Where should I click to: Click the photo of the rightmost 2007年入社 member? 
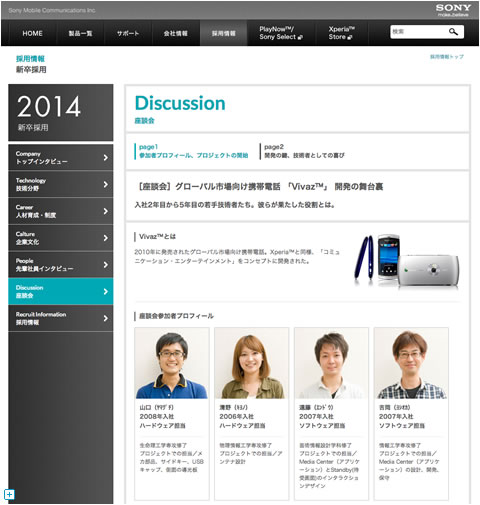[411, 363]
